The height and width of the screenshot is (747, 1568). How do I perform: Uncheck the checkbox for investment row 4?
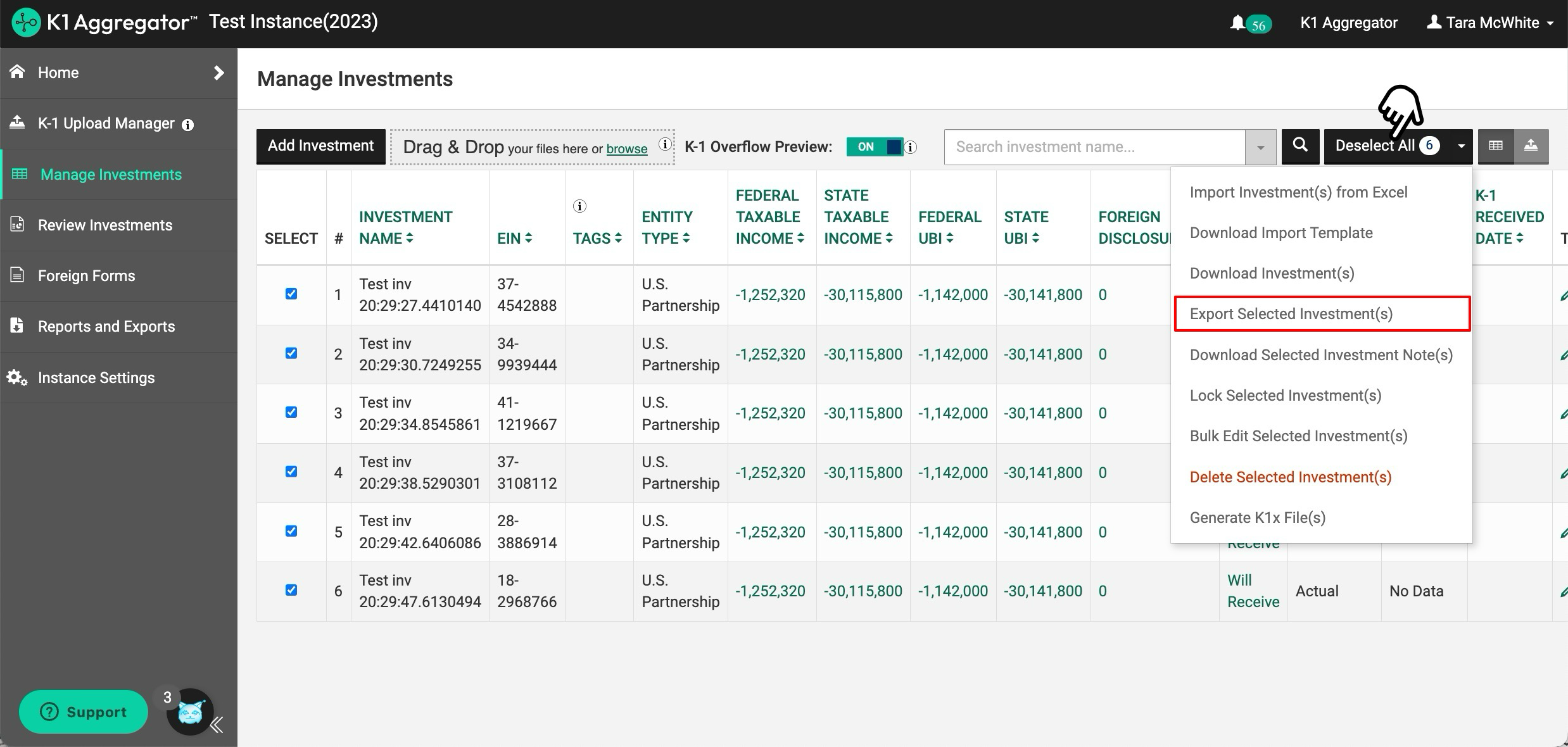[291, 472]
